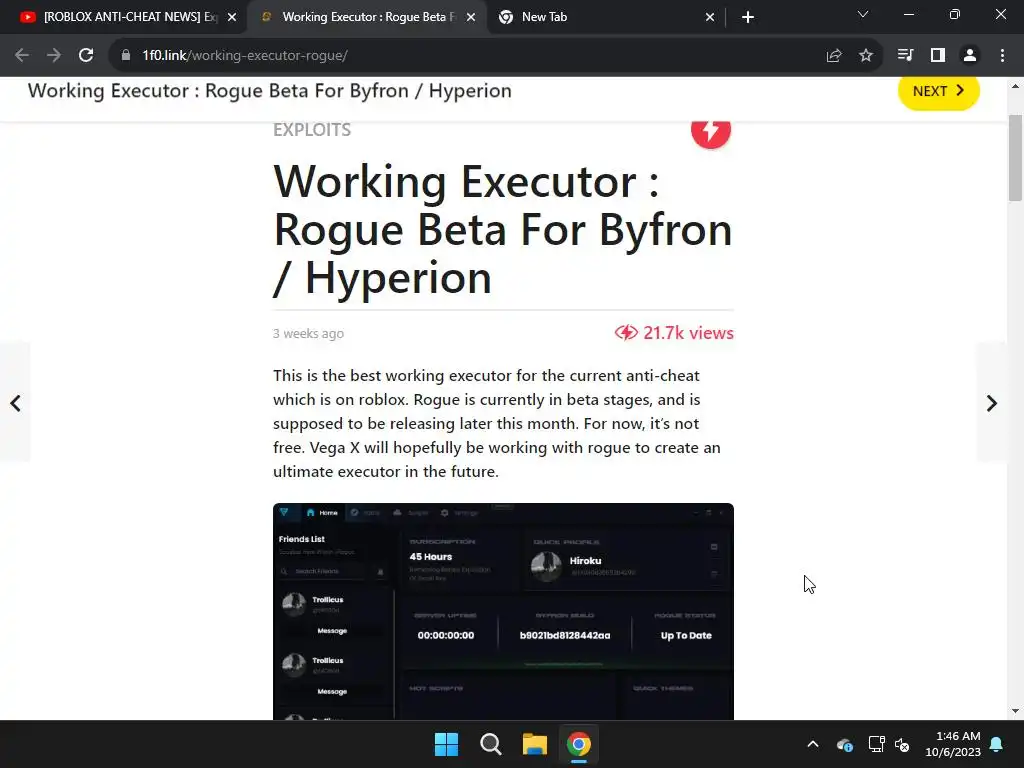
Task: Close the ROBLOX ANTI-CHEAT NEWS YouTube tab
Action: (232, 17)
